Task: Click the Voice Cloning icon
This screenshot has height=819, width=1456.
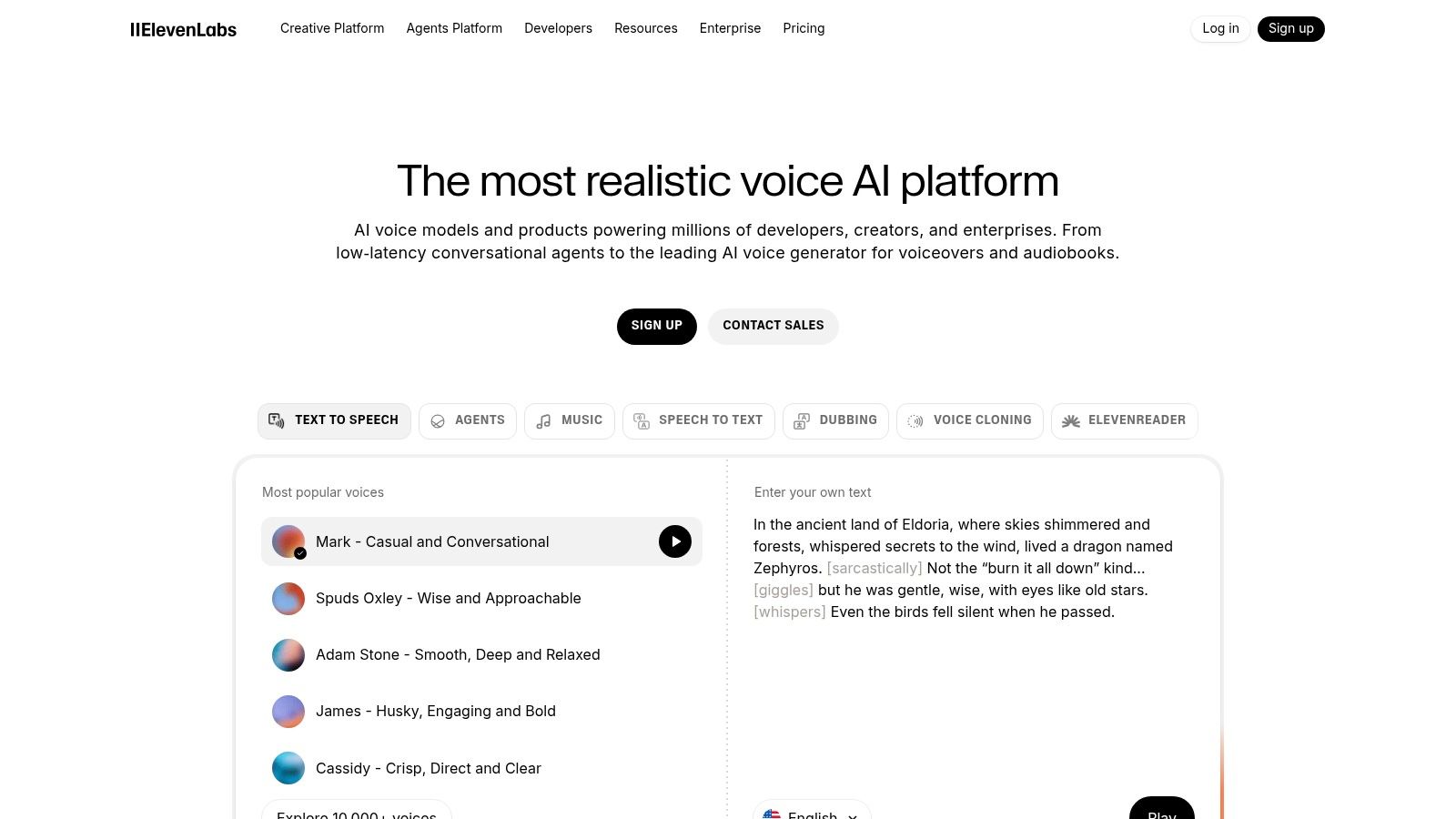Action: pyautogui.click(x=914, y=420)
